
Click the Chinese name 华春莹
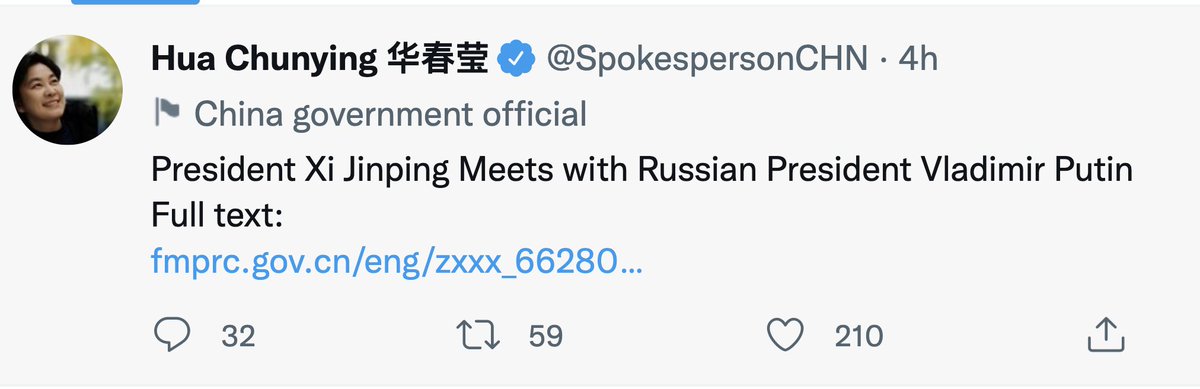437,60
